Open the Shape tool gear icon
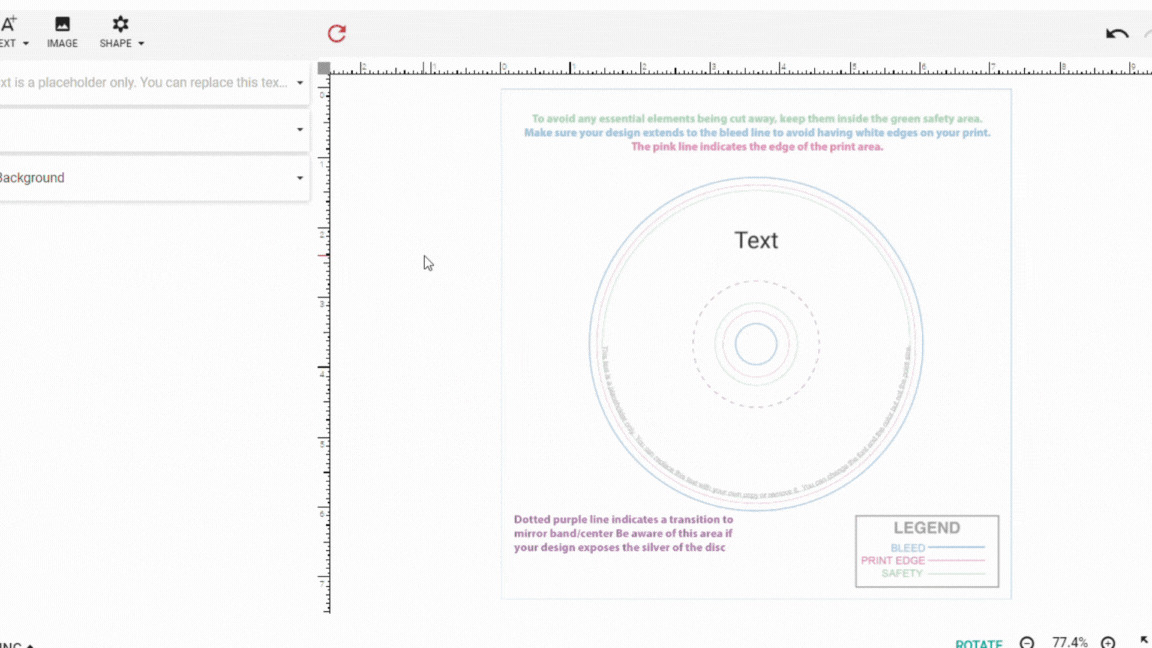The height and width of the screenshot is (648, 1152). click(x=120, y=24)
